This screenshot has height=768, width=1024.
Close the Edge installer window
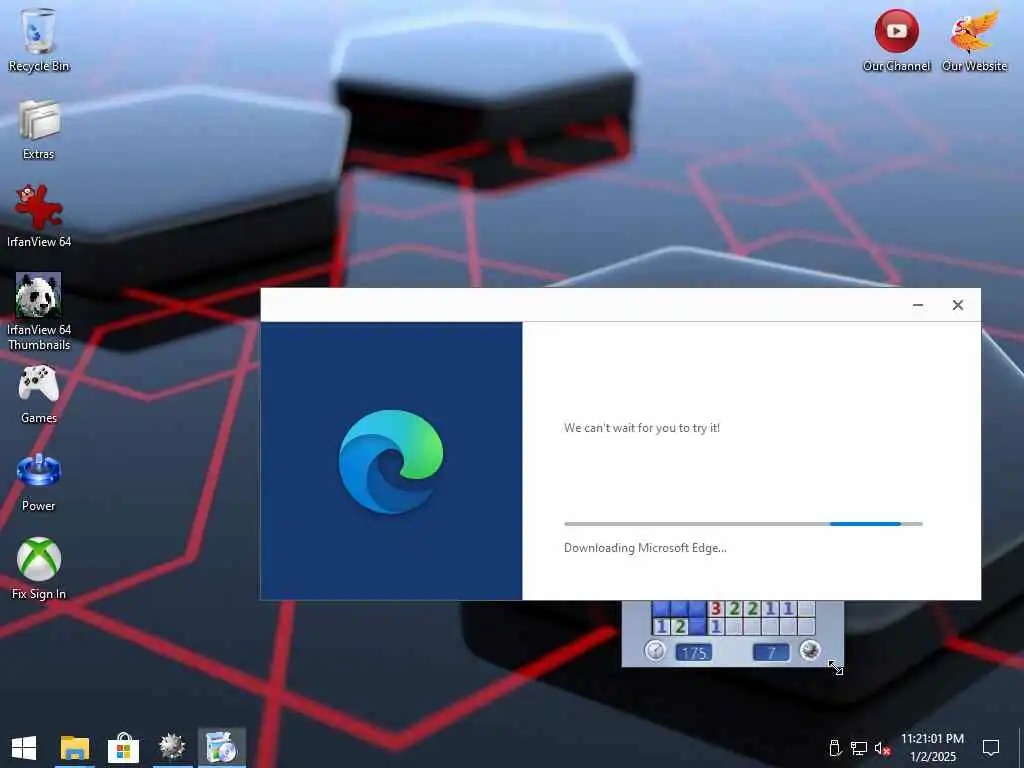tap(957, 305)
